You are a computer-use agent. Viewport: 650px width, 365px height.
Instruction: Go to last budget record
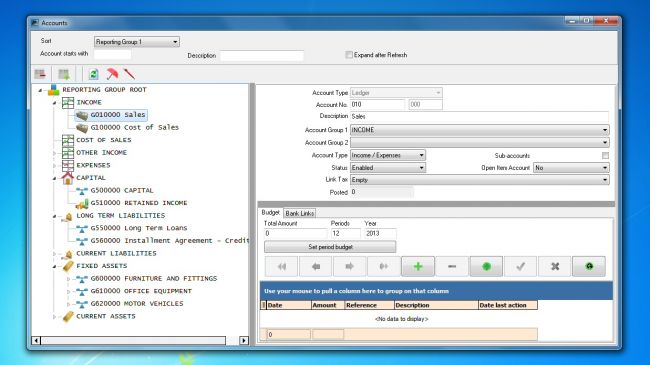tap(384, 266)
